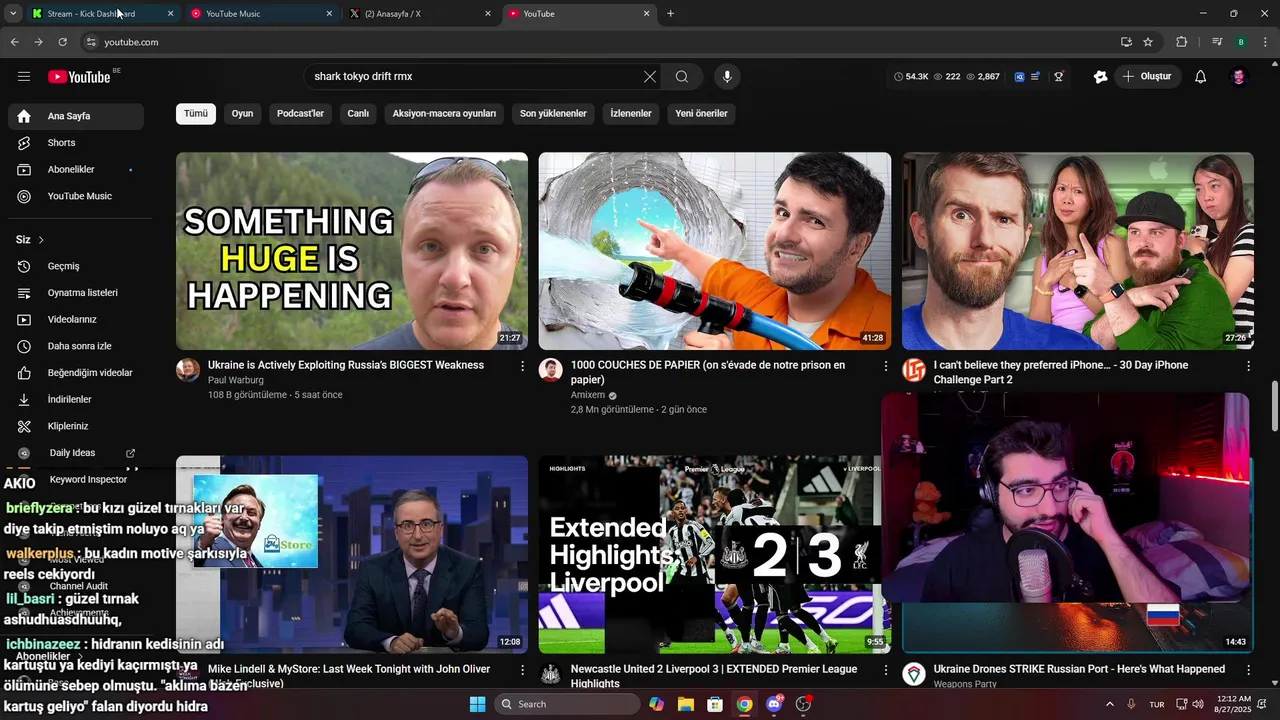The image size is (1280, 720).
Task: Open Weapons Party channel avatar
Action: [914, 674]
